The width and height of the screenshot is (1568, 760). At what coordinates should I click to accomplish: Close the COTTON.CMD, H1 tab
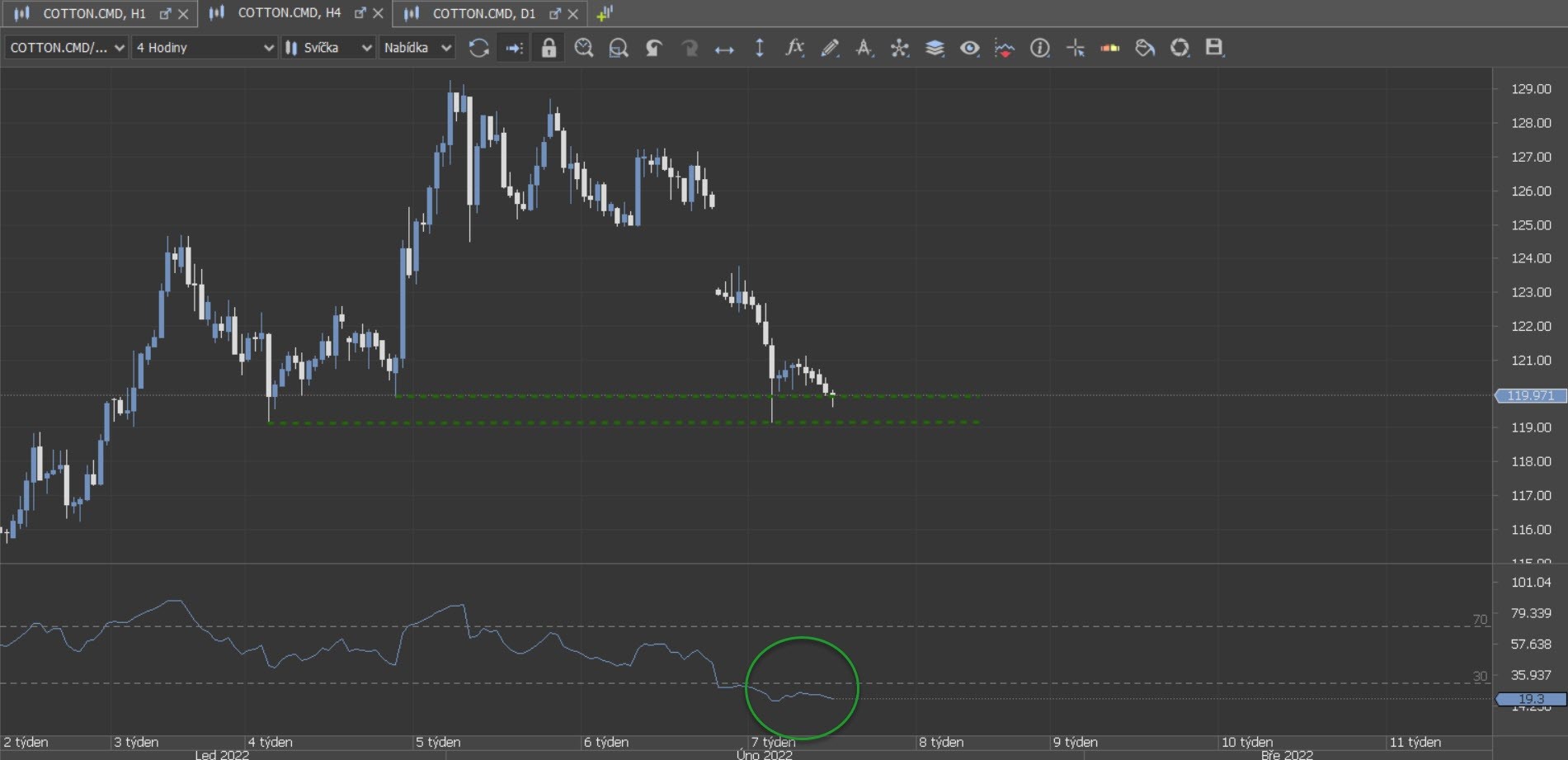pos(183,14)
